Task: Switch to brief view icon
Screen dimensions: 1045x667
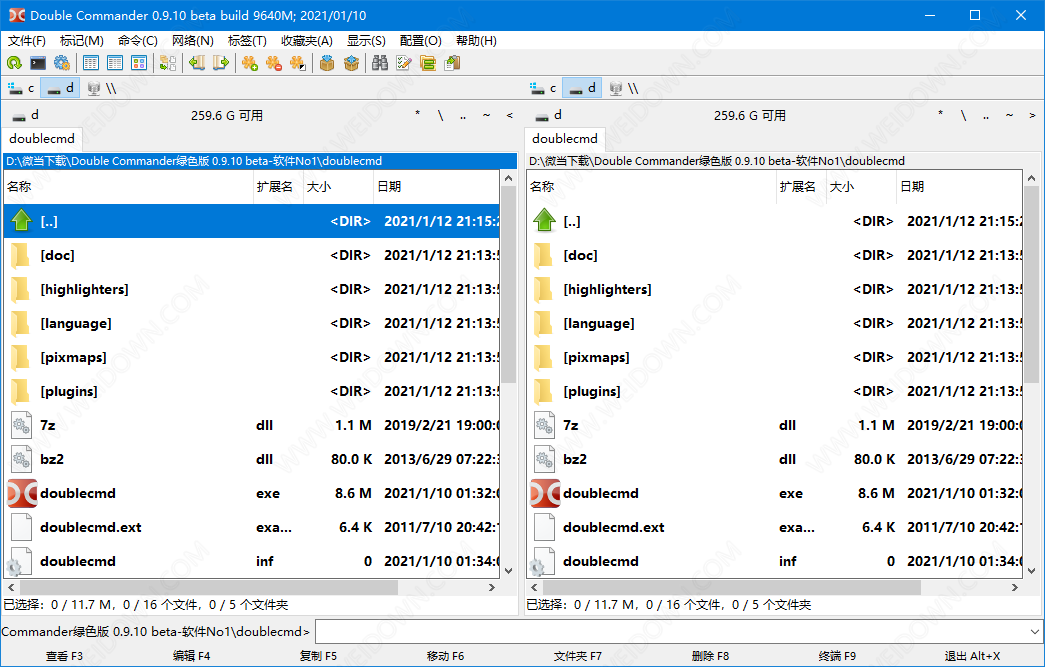Action: click(x=91, y=63)
